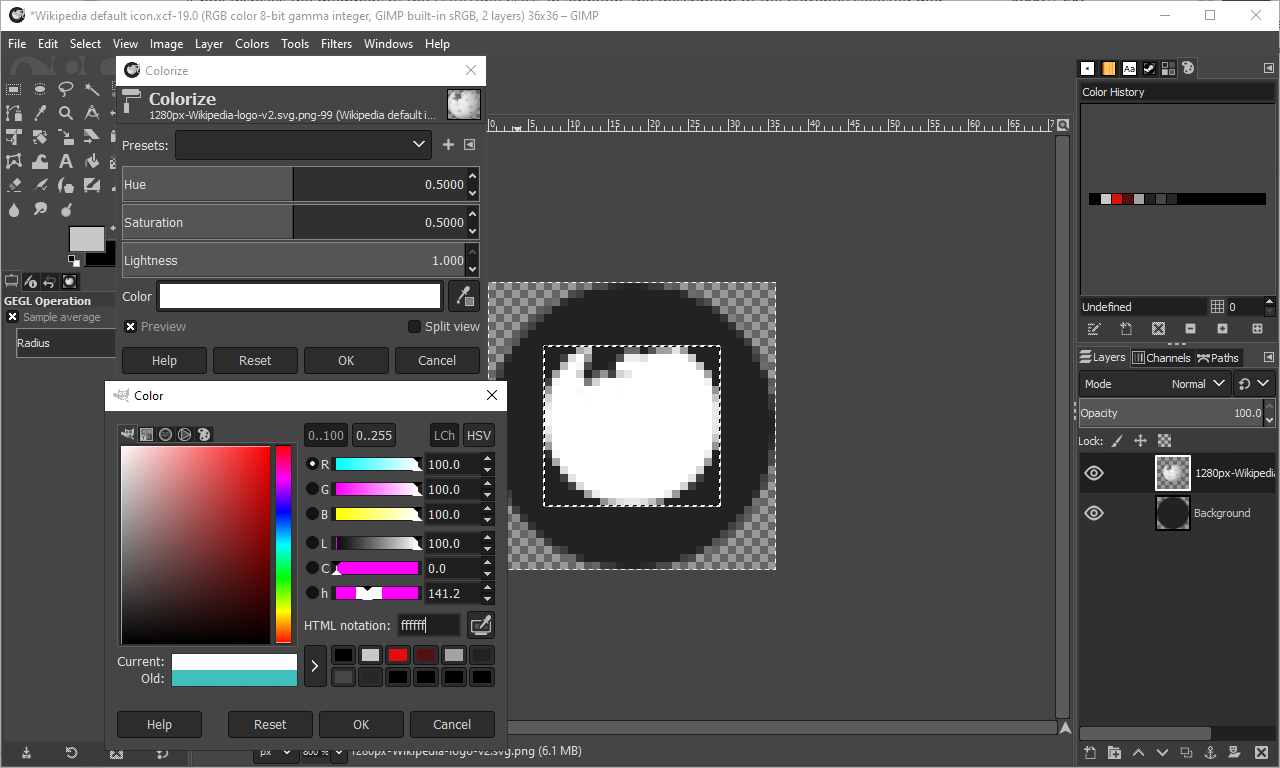
Task: Select the G channel radio button
Action: 313,489
